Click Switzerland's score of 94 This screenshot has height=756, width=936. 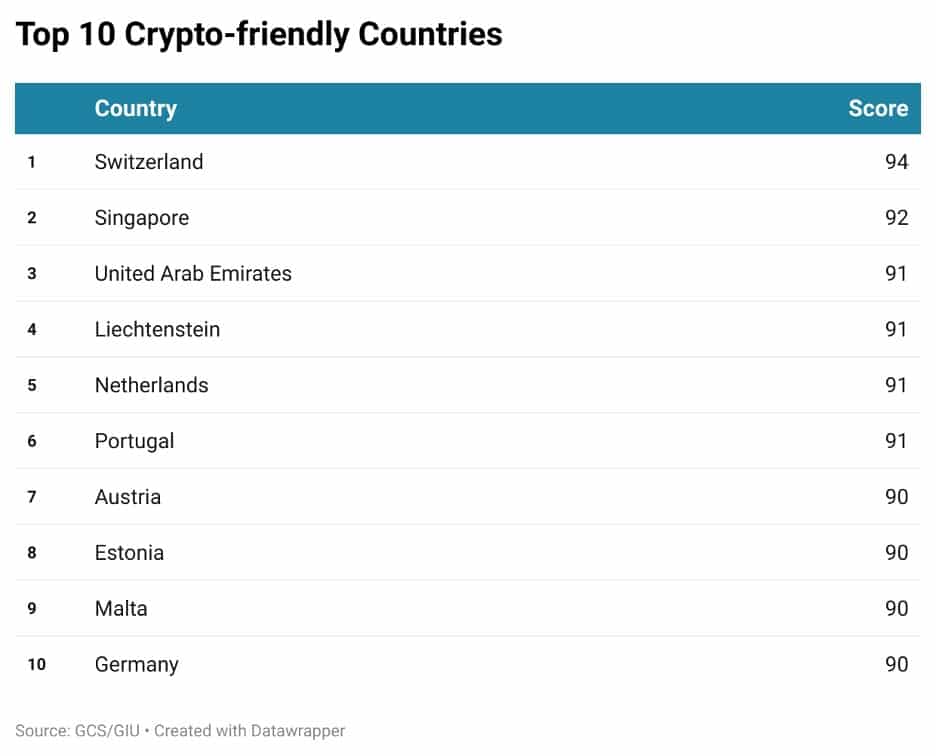click(x=896, y=162)
